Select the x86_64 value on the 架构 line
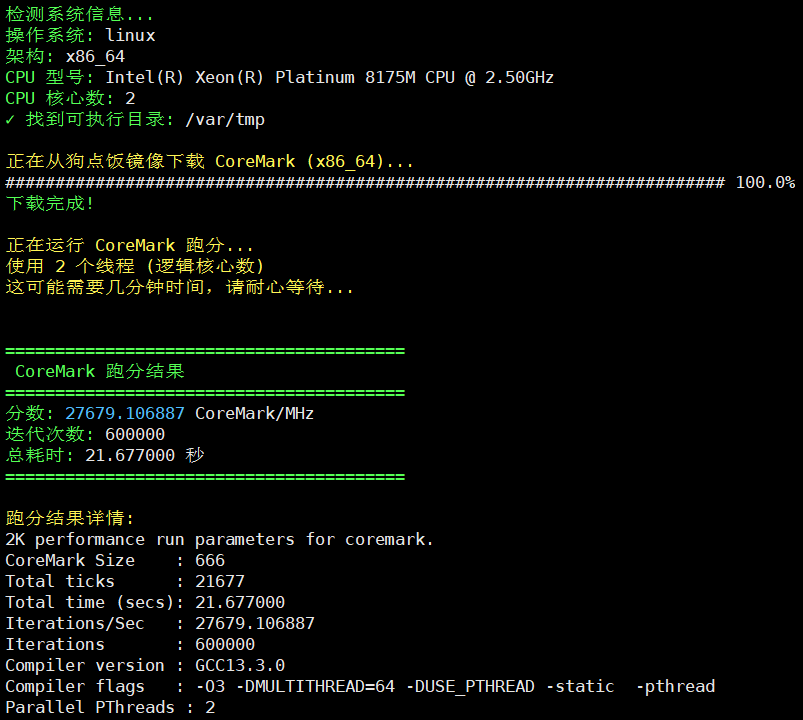Viewport: 803px width, 720px height. [95, 56]
